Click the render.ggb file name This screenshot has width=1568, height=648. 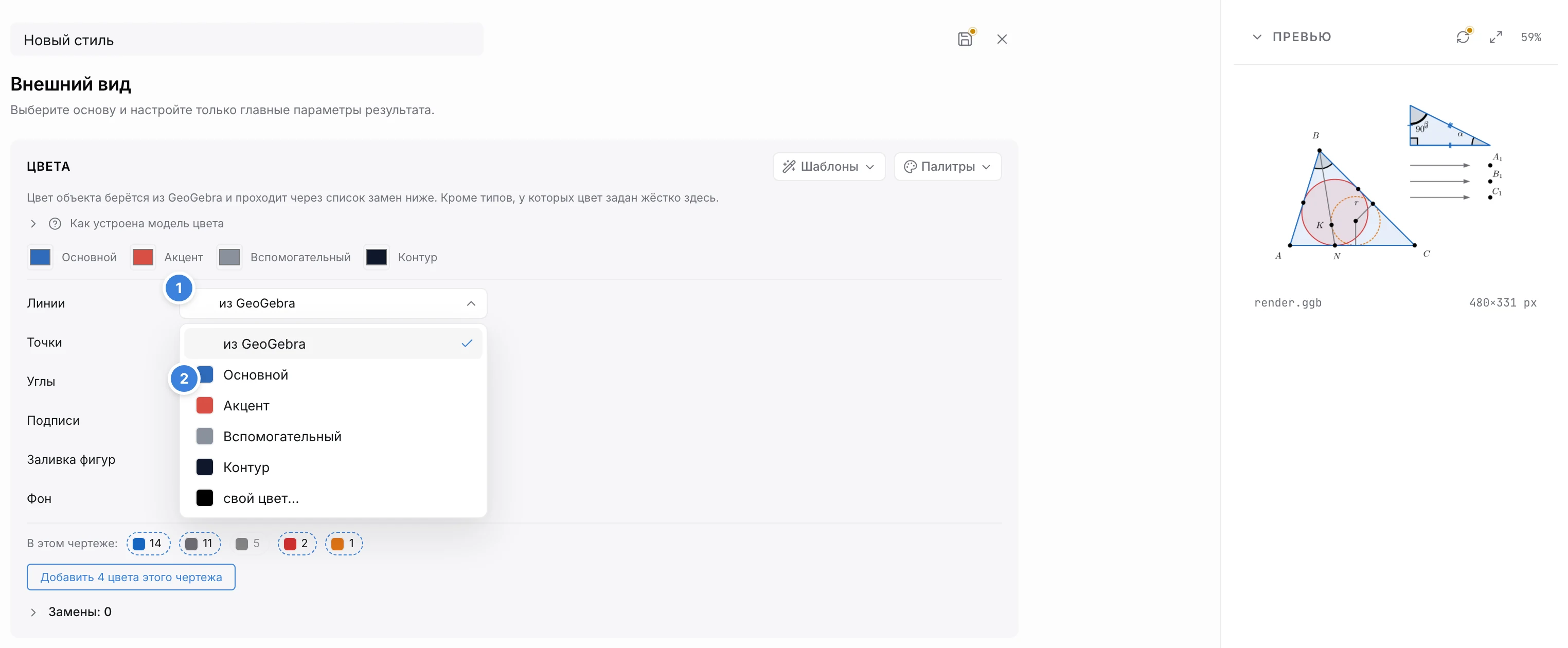1288,302
